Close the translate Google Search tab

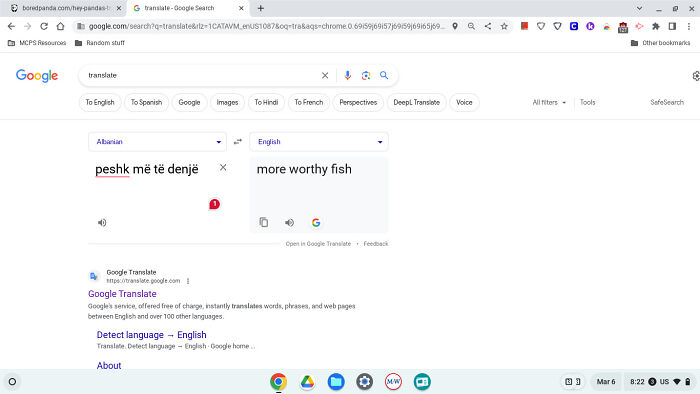click(x=241, y=8)
